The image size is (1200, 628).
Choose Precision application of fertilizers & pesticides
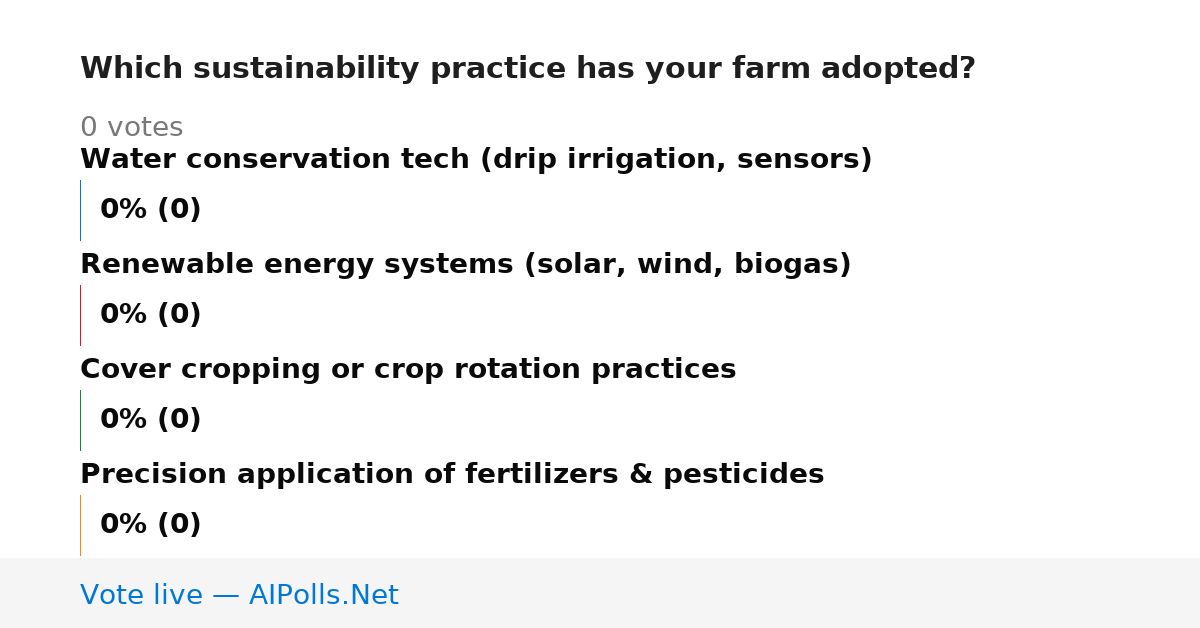pyautogui.click(x=452, y=475)
